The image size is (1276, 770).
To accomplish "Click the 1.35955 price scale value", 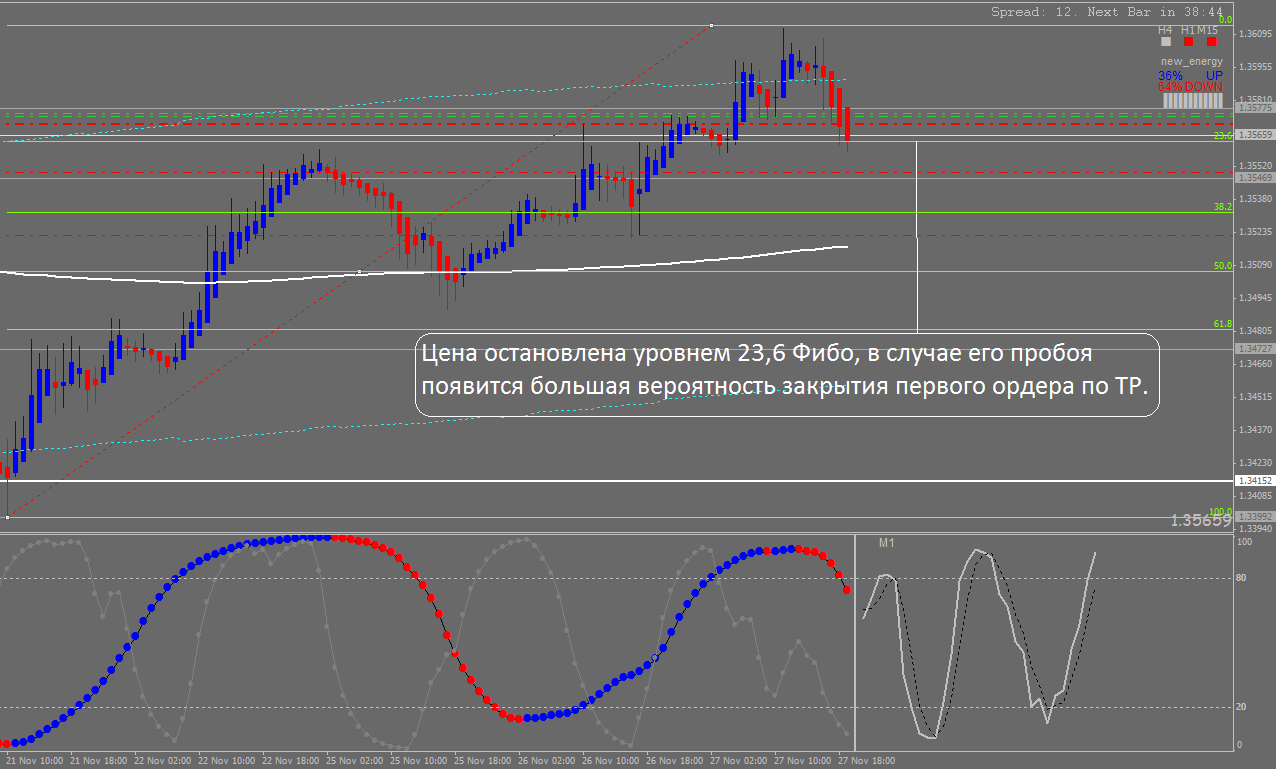I will pos(1255,67).
